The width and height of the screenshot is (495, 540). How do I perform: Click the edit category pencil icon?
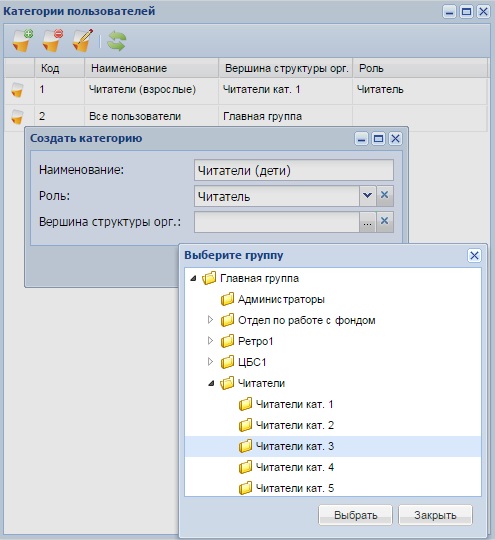pos(83,41)
